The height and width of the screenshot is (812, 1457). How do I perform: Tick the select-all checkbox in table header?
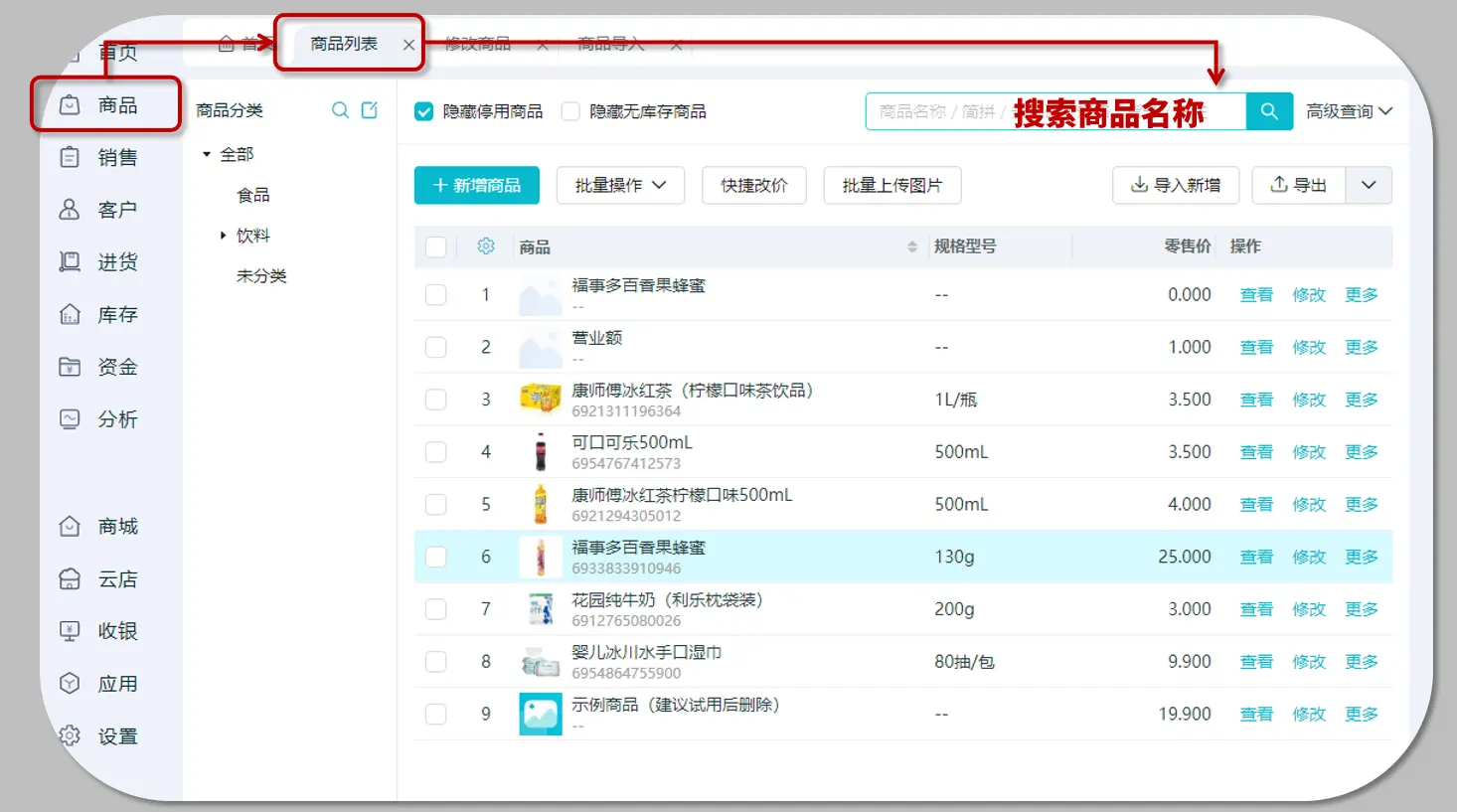pos(436,246)
